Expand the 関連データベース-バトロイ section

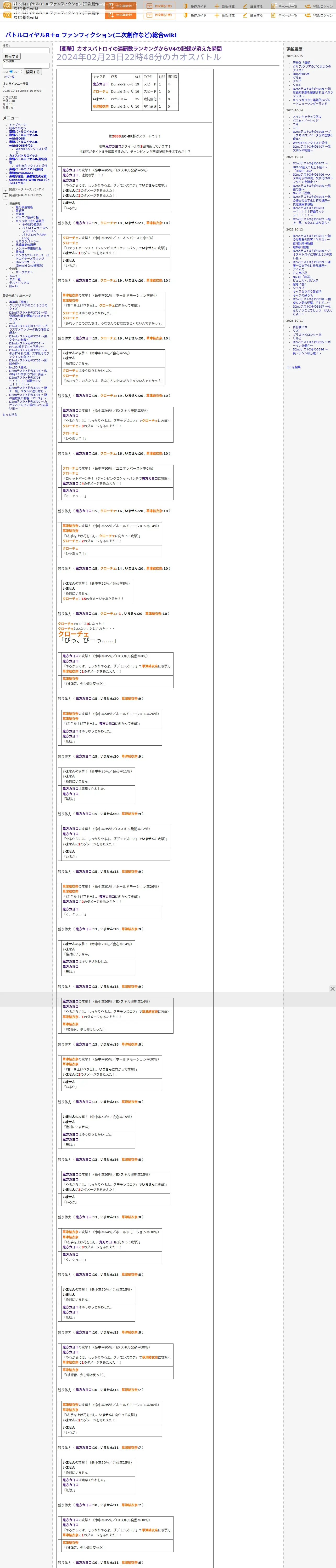click(x=5, y=191)
